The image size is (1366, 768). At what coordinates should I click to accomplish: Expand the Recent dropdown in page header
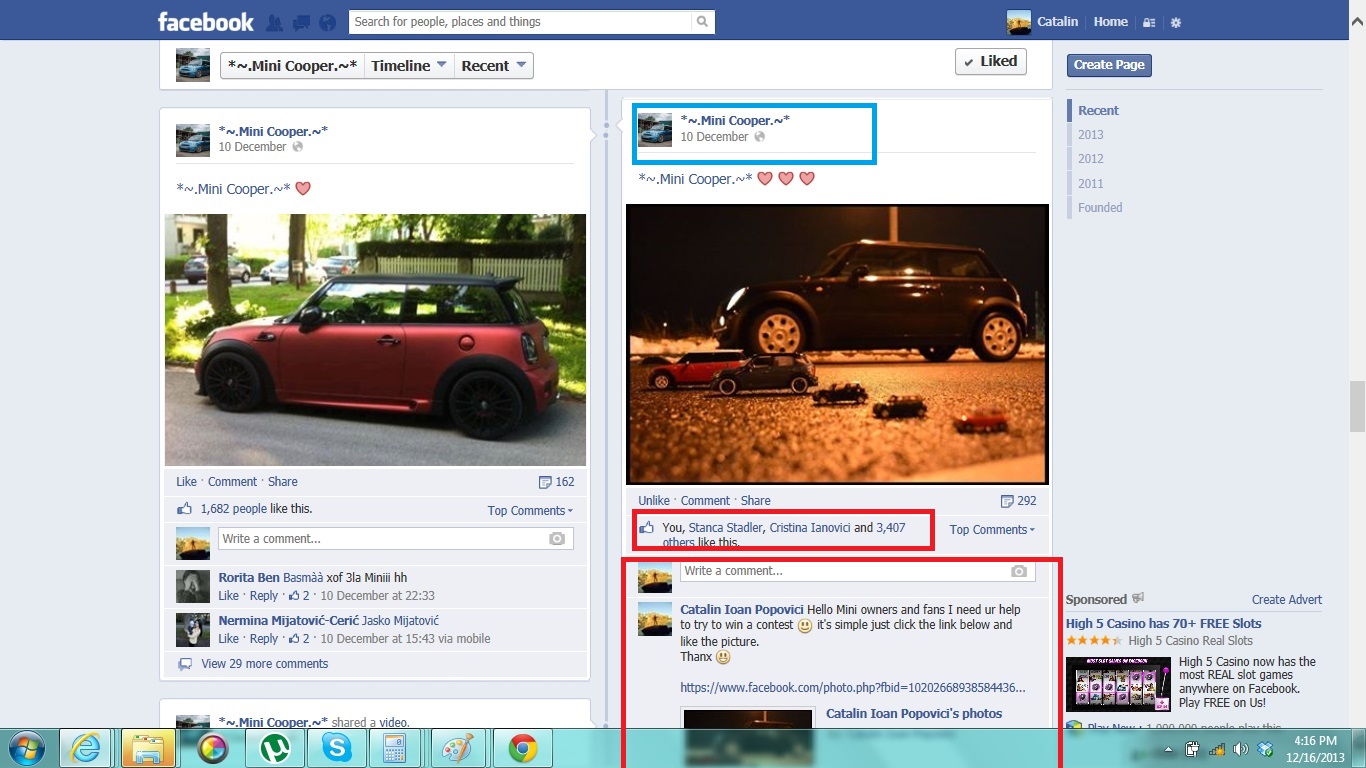tap(493, 66)
